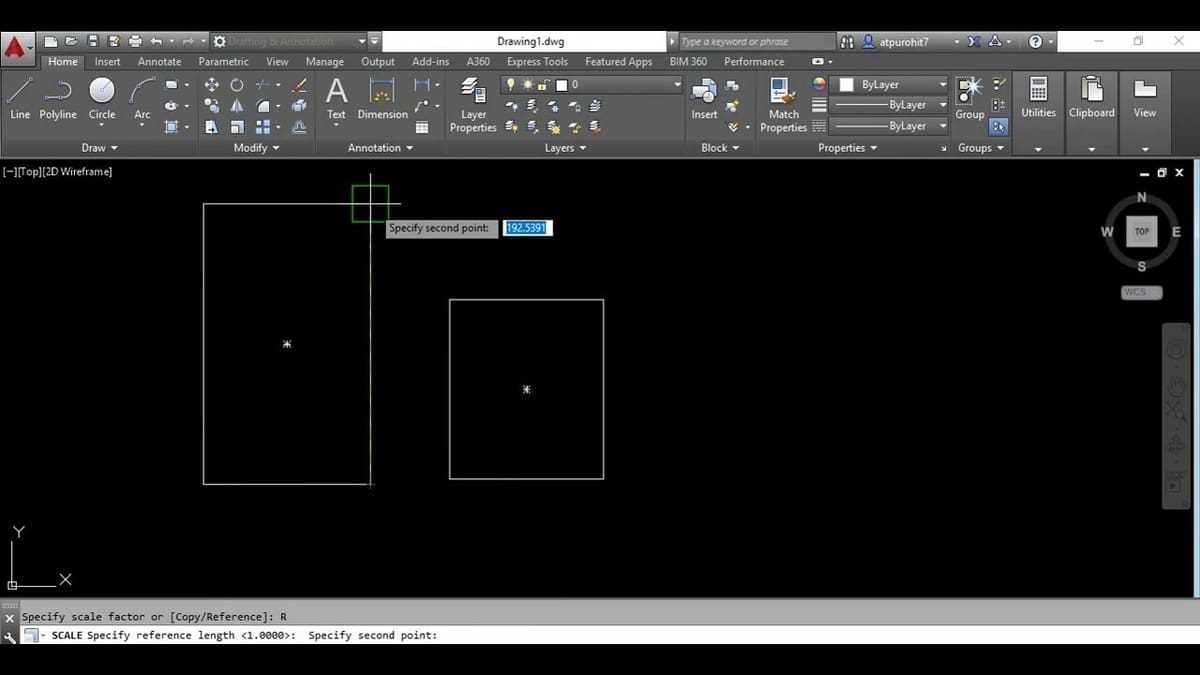Insert a Table from Annotation panel
Viewport: 1200px width, 675px height.
click(x=421, y=127)
